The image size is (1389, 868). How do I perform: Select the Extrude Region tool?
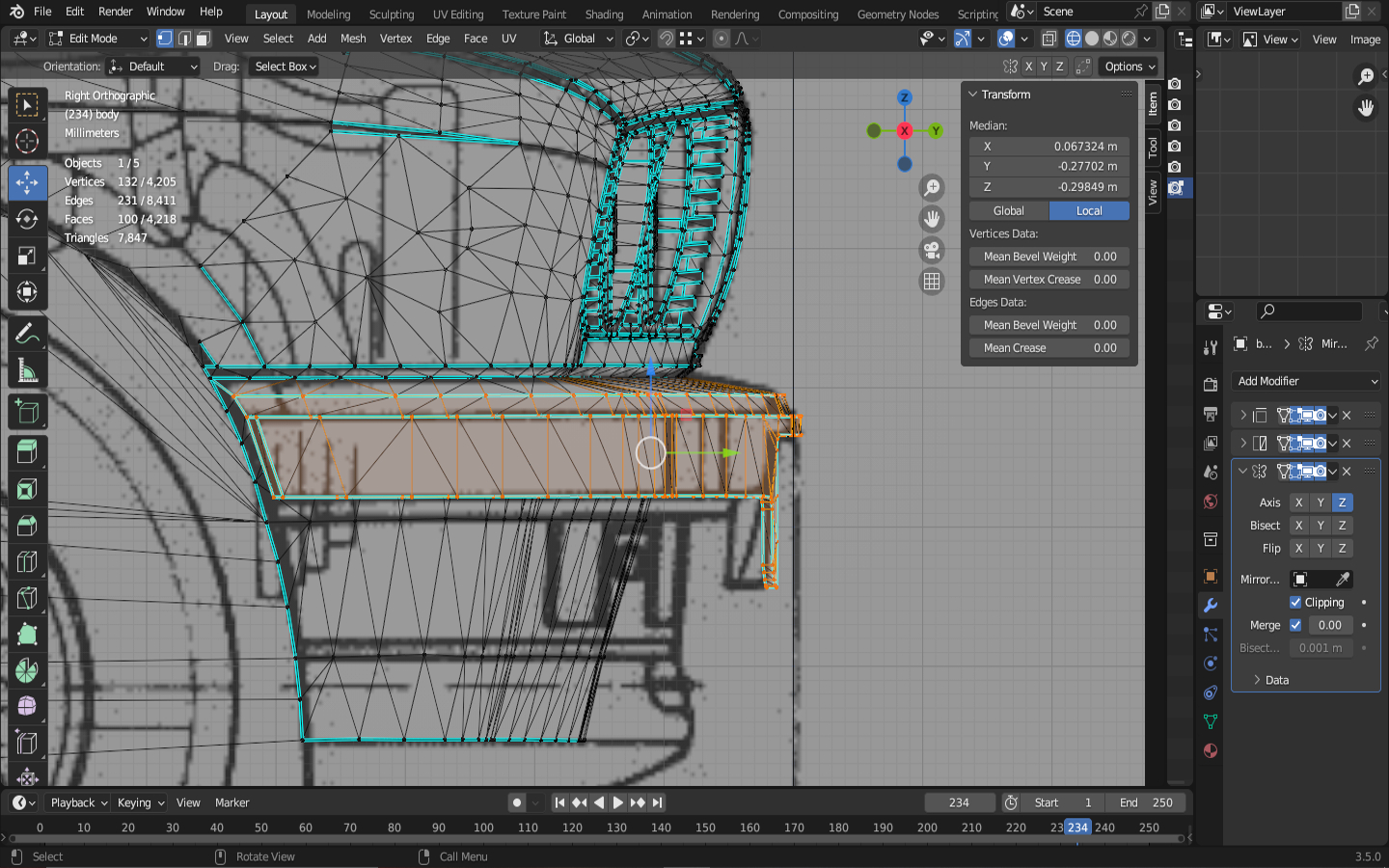coord(27,451)
